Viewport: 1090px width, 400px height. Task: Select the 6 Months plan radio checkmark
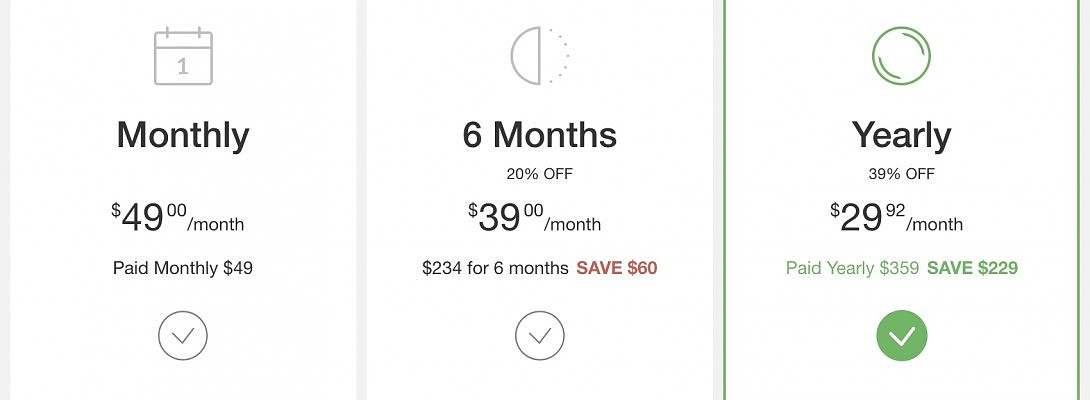[540, 336]
